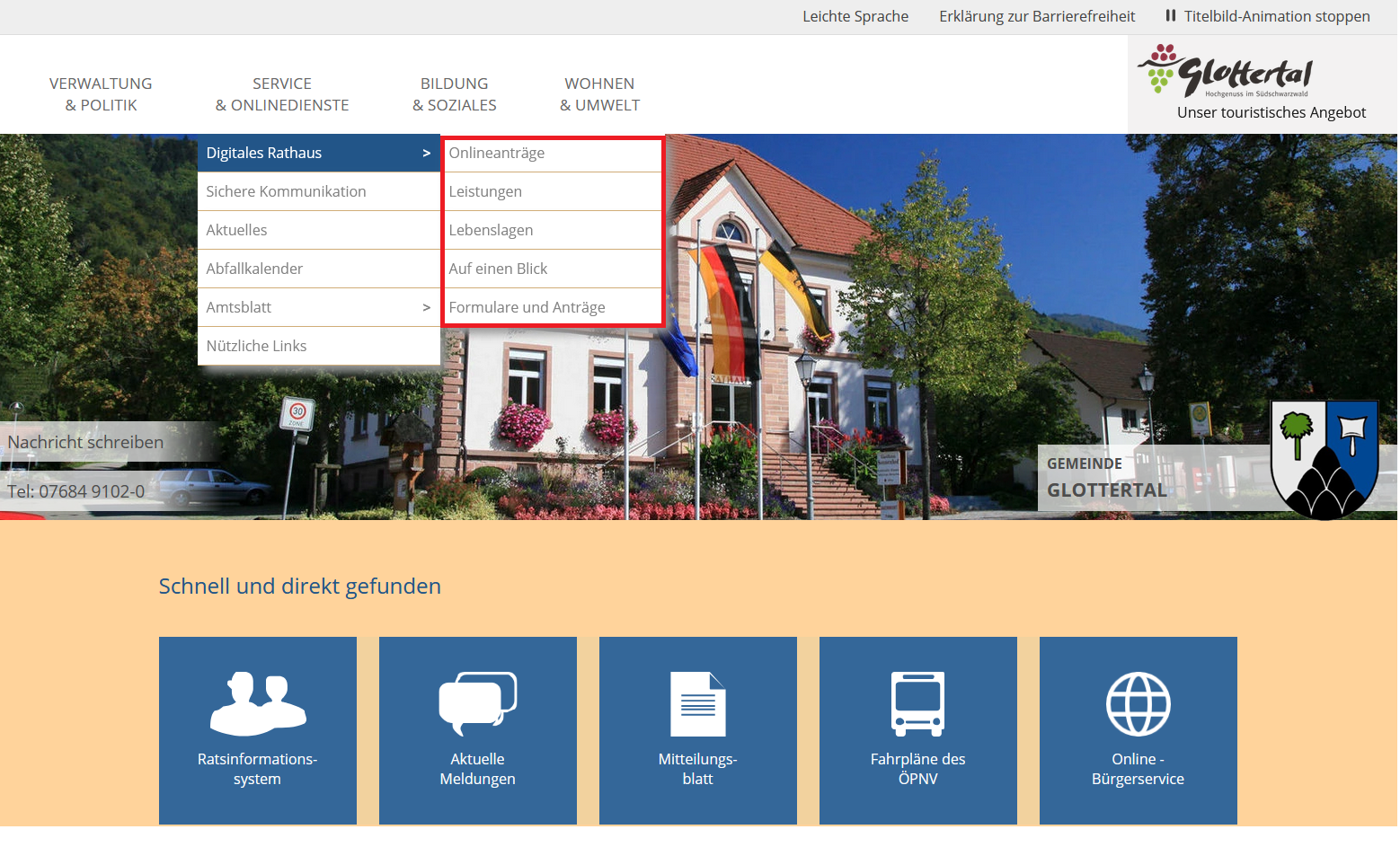This screenshot has height=847, width=1400.
Task: Click the Online-Bürgerservice globe icon
Action: pos(1138,704)
